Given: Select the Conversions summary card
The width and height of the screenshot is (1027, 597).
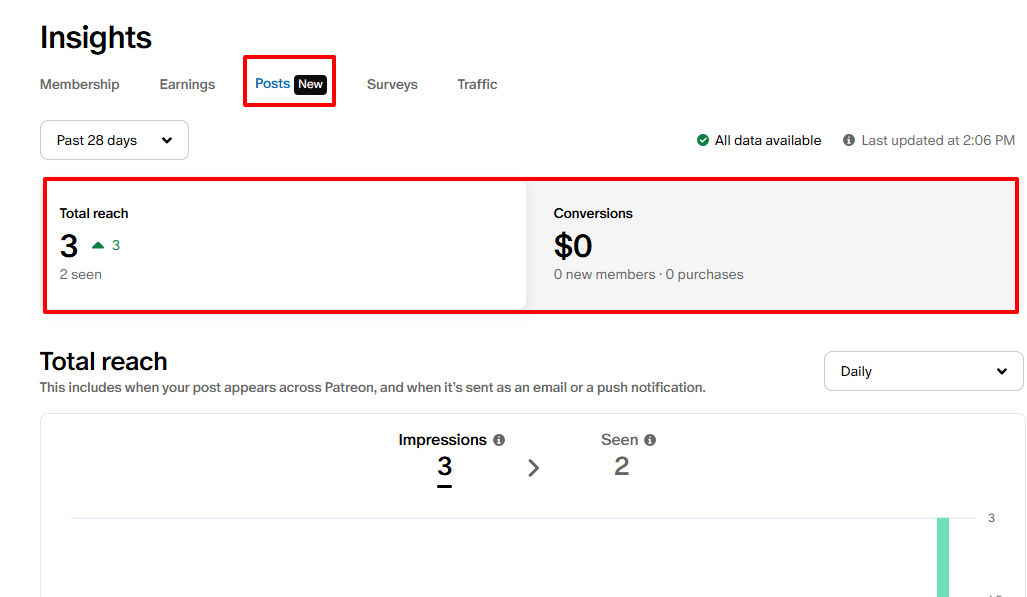Looking at the screenshot, I should 771,244.
